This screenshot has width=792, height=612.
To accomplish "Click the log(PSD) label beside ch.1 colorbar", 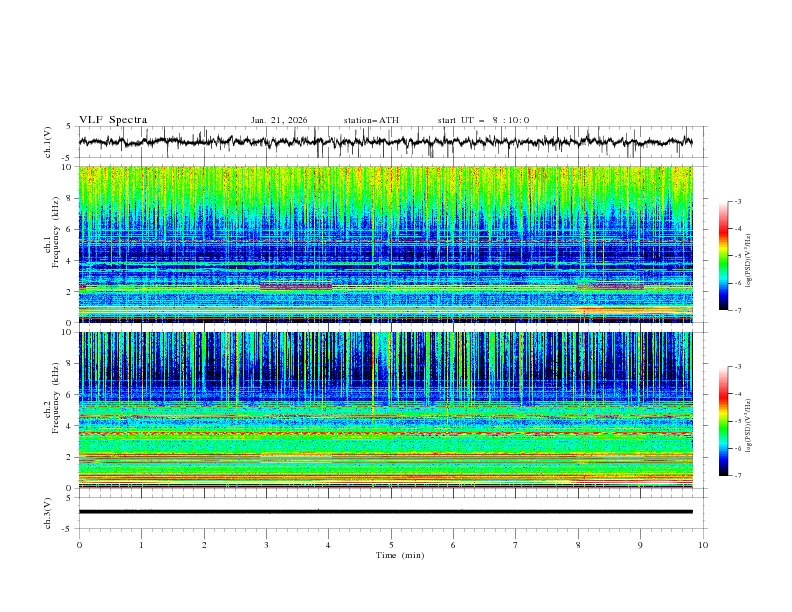I will 749,261.
